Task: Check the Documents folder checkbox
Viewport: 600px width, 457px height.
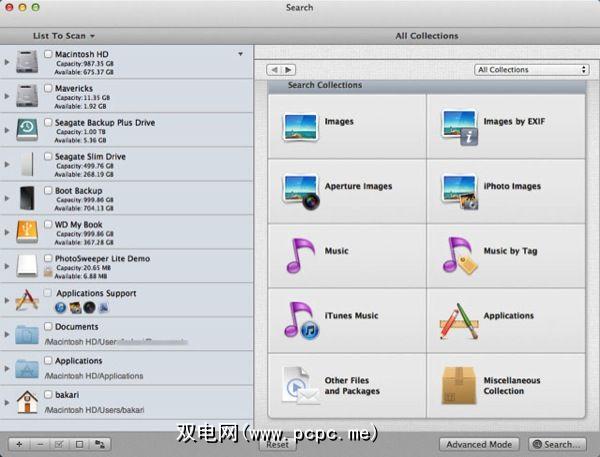Action: (48, 326)
